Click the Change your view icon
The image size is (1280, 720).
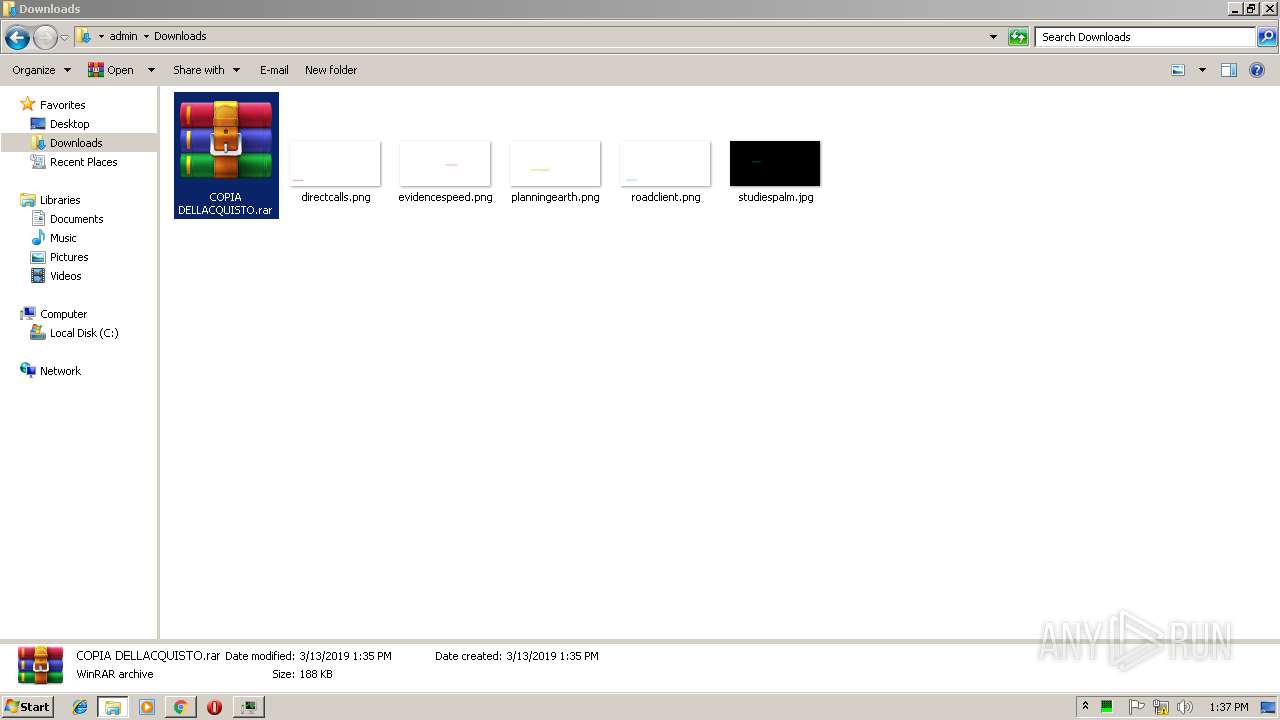pos(1178,70)
